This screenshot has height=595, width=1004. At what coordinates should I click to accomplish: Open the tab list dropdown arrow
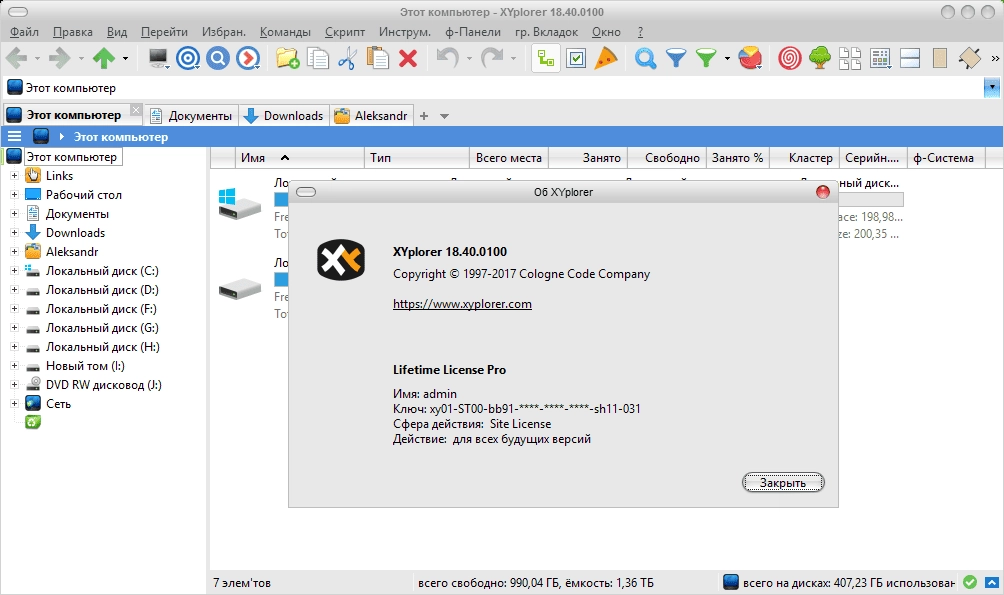(444, 116)
